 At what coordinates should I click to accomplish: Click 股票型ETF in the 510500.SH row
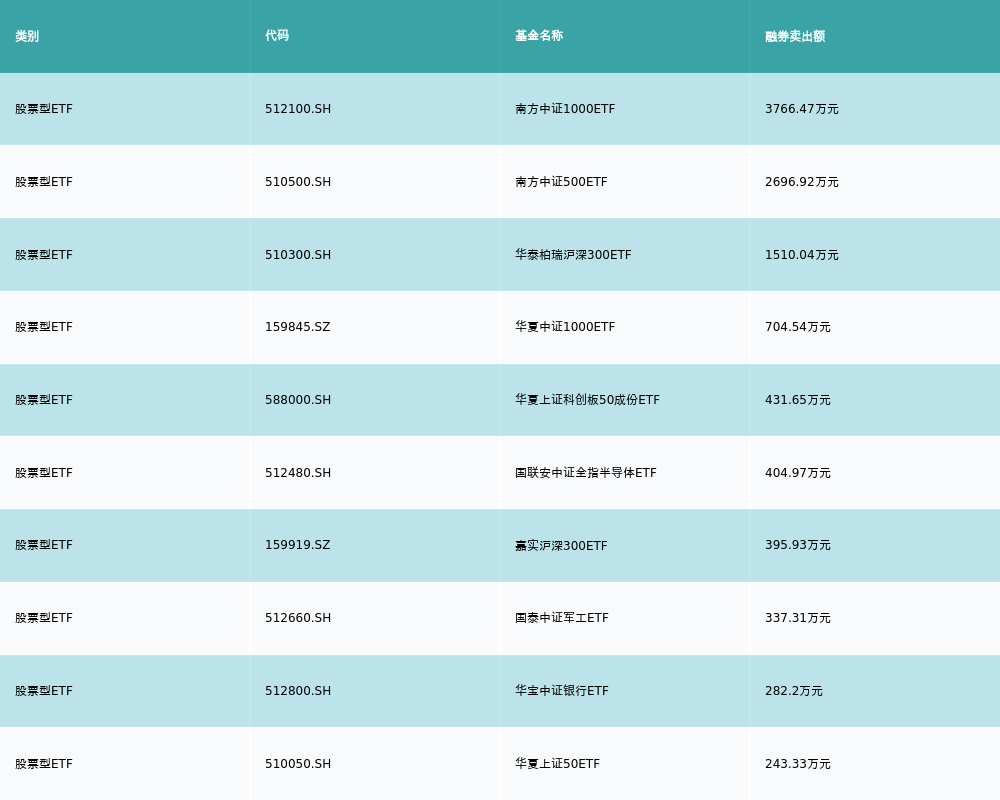(x=44, y=182)
